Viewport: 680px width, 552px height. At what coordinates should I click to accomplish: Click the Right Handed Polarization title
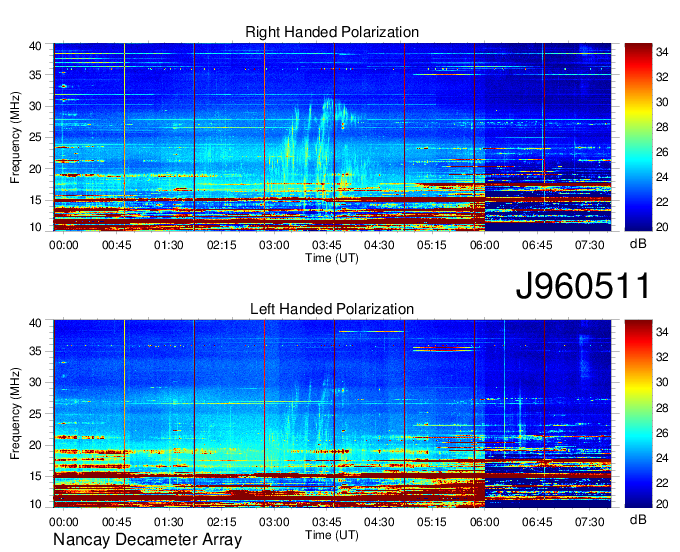(x=332, y=32)
